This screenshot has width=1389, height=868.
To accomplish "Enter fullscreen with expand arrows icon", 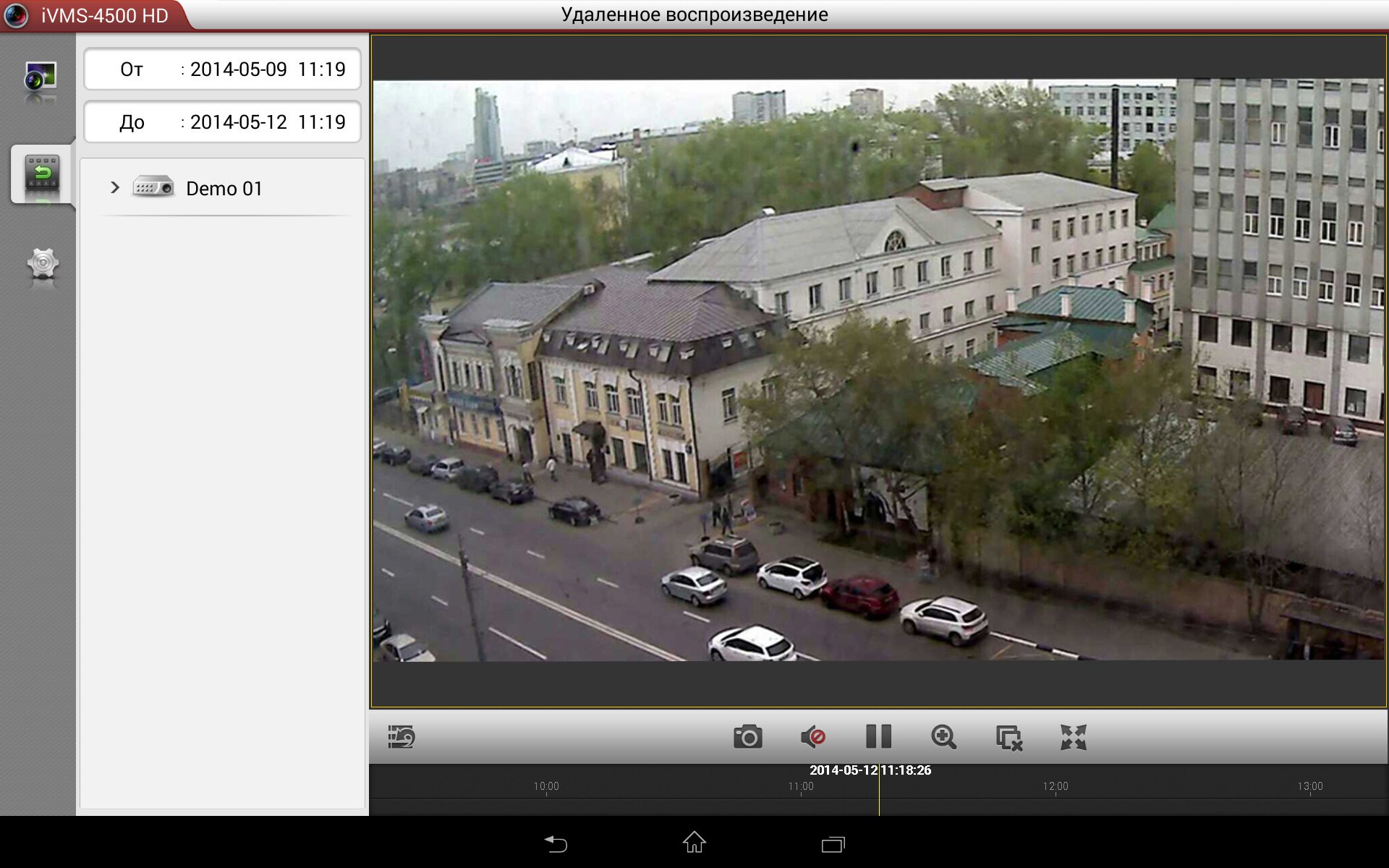I will click(x=1074, y=737).
